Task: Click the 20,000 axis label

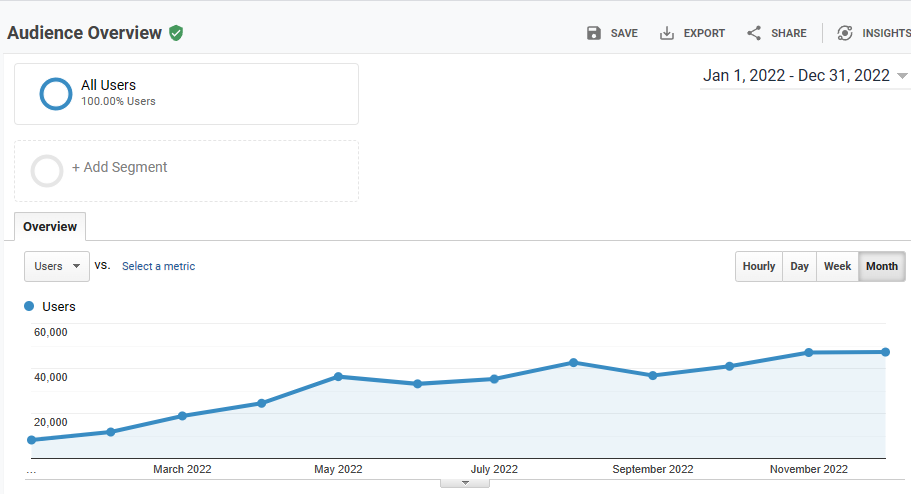Action: tap(51, 423)
